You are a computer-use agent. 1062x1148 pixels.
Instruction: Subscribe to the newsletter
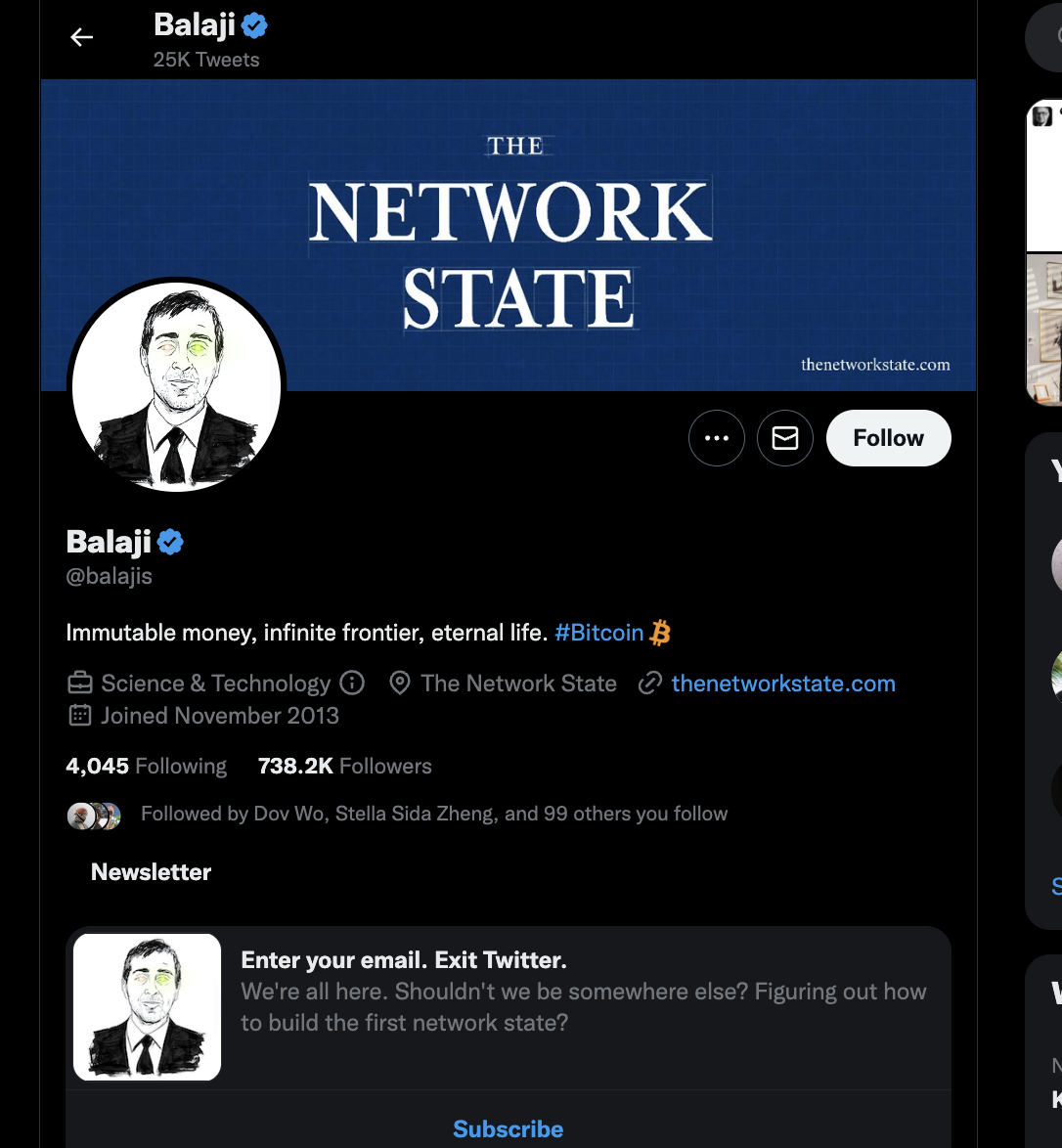(508, 1128)
